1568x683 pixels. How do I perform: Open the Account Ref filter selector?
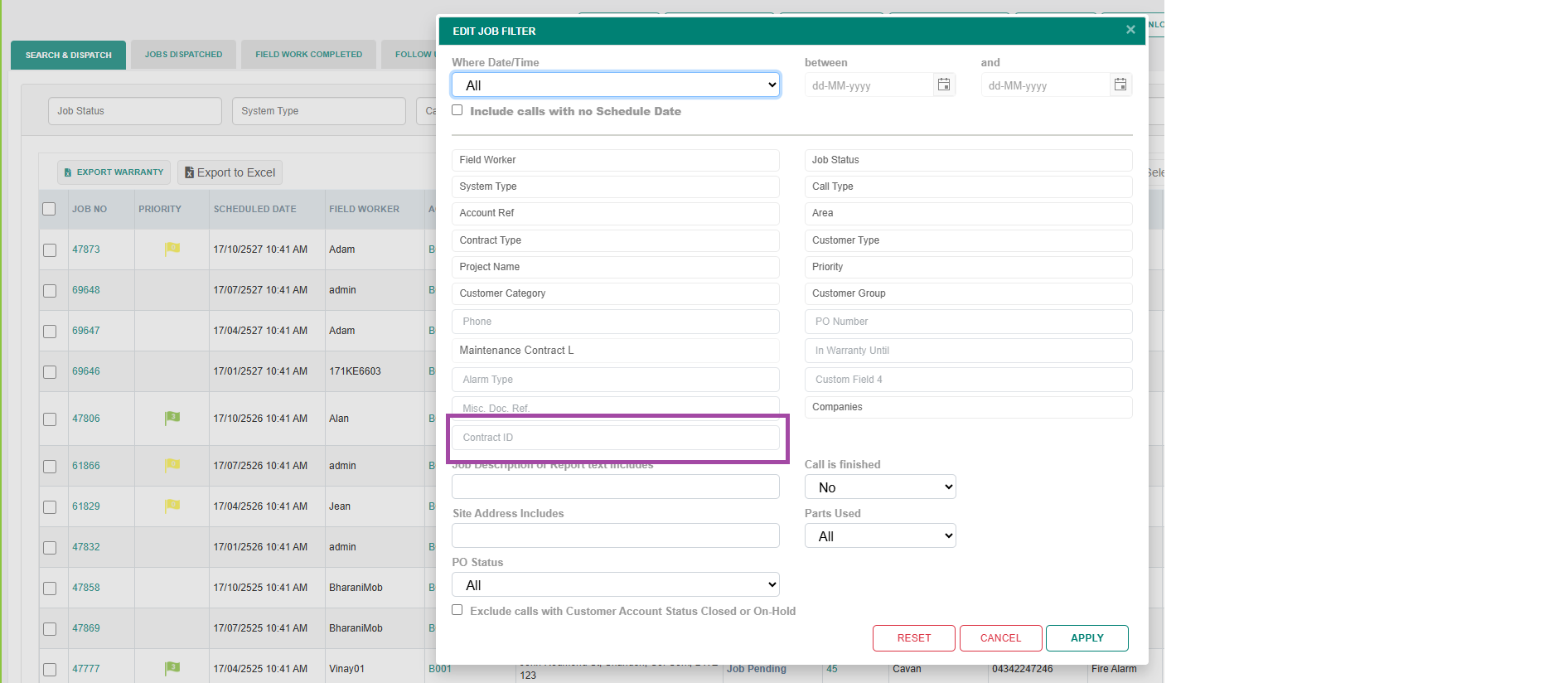coord(616,213)
